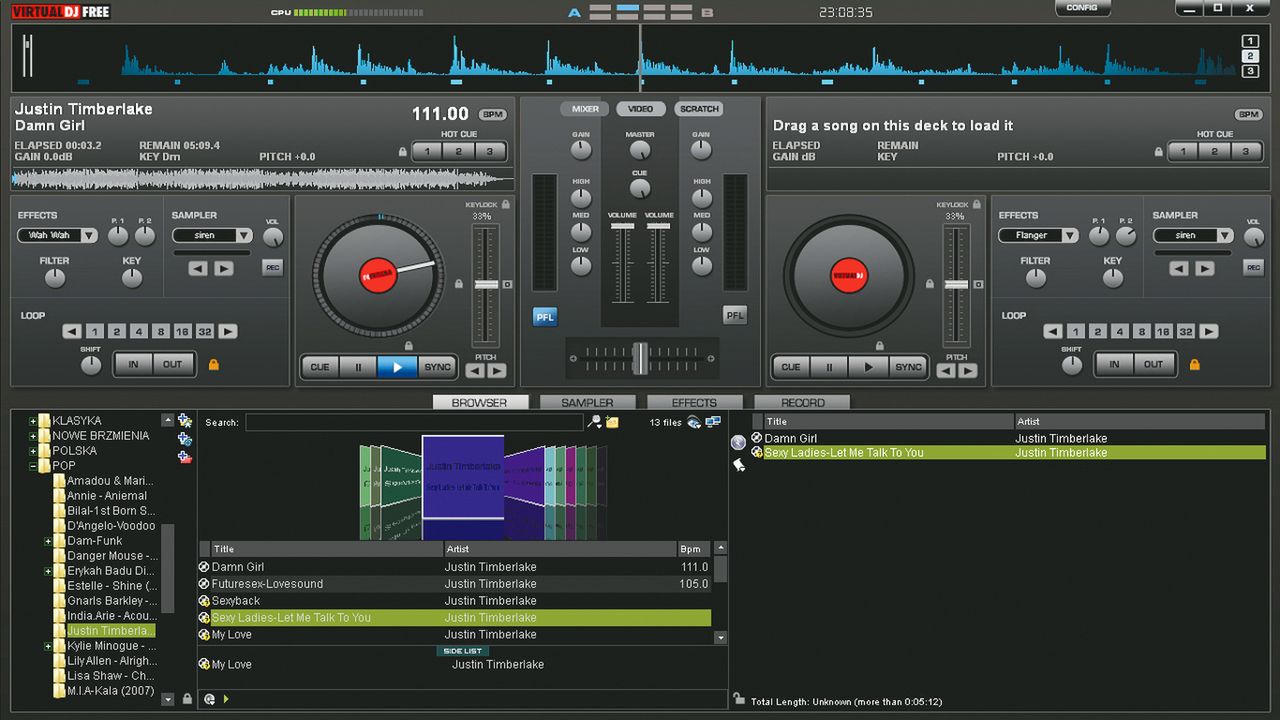Select the Sexyback track row
This screenshot has height=720, width=1280.
455,601
